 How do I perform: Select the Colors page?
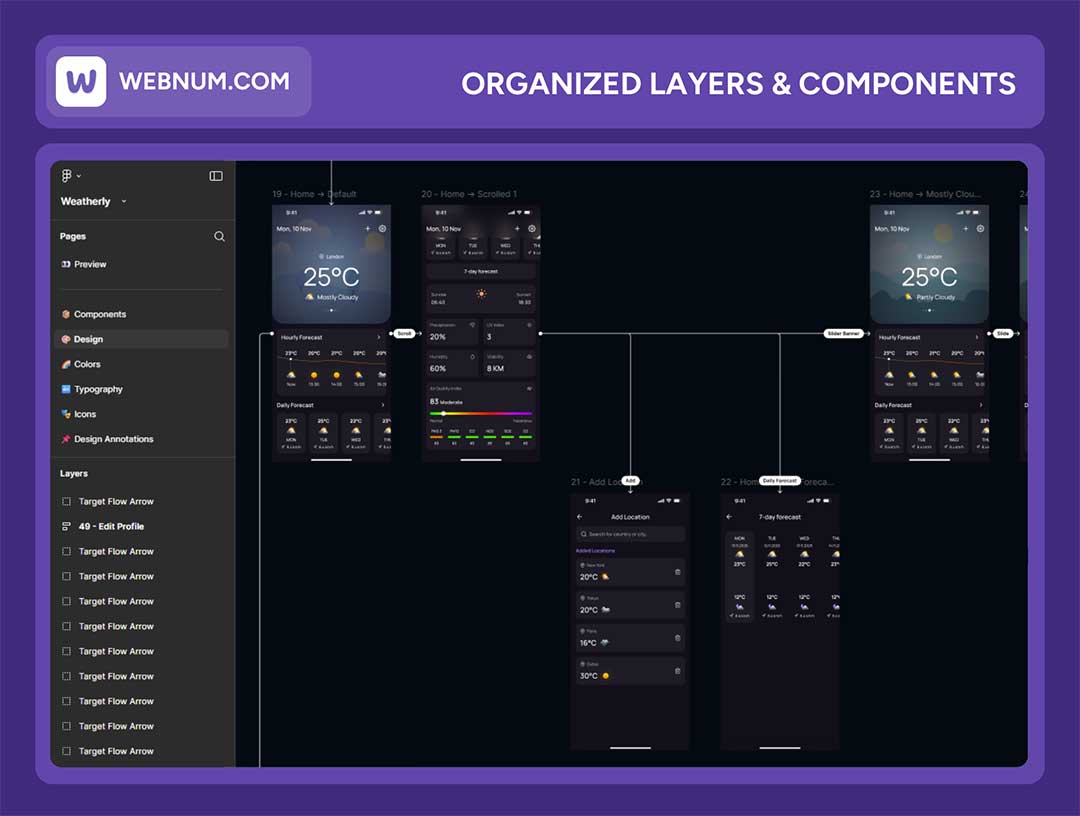(87, 364)
